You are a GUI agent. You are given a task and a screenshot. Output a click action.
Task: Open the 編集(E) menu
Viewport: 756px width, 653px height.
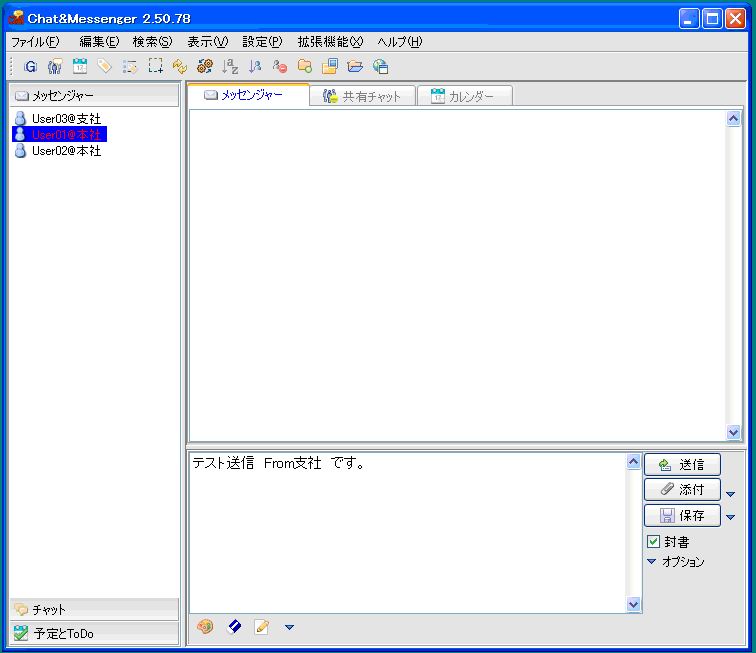tap(99, 42)
